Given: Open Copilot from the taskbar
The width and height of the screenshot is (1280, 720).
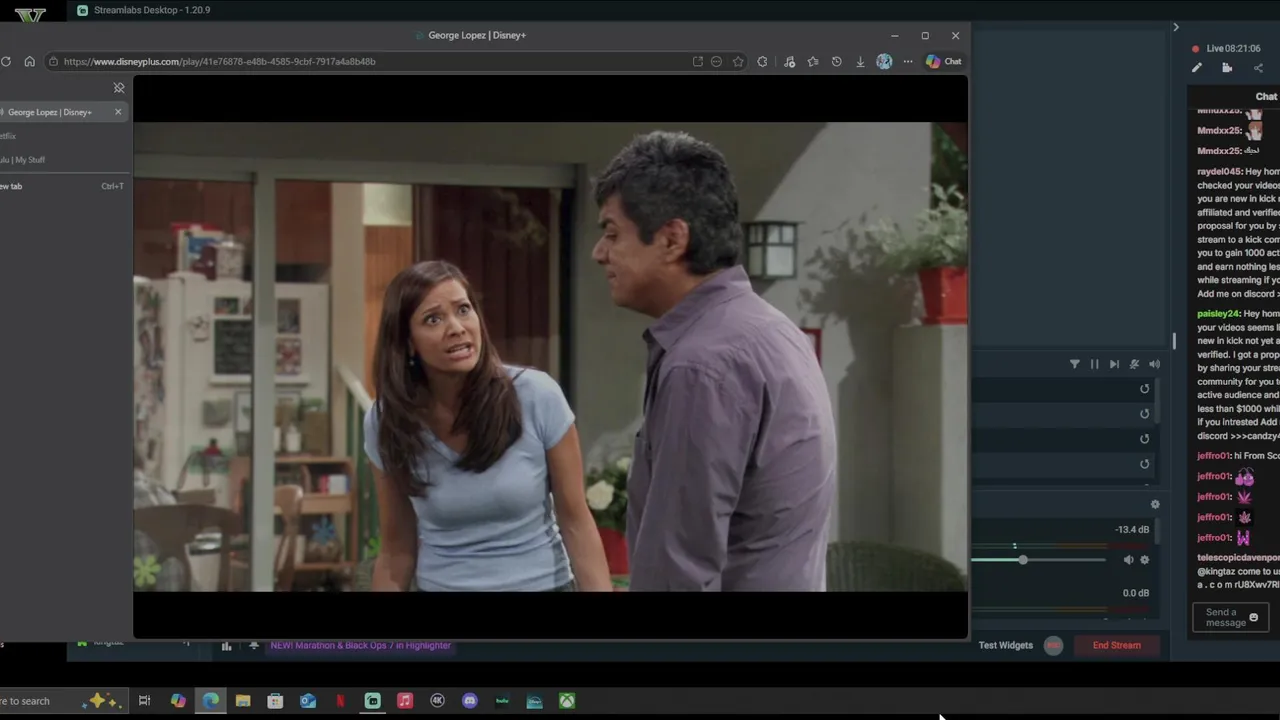Looking at the screenshot, I should click(x=178, y=701).
